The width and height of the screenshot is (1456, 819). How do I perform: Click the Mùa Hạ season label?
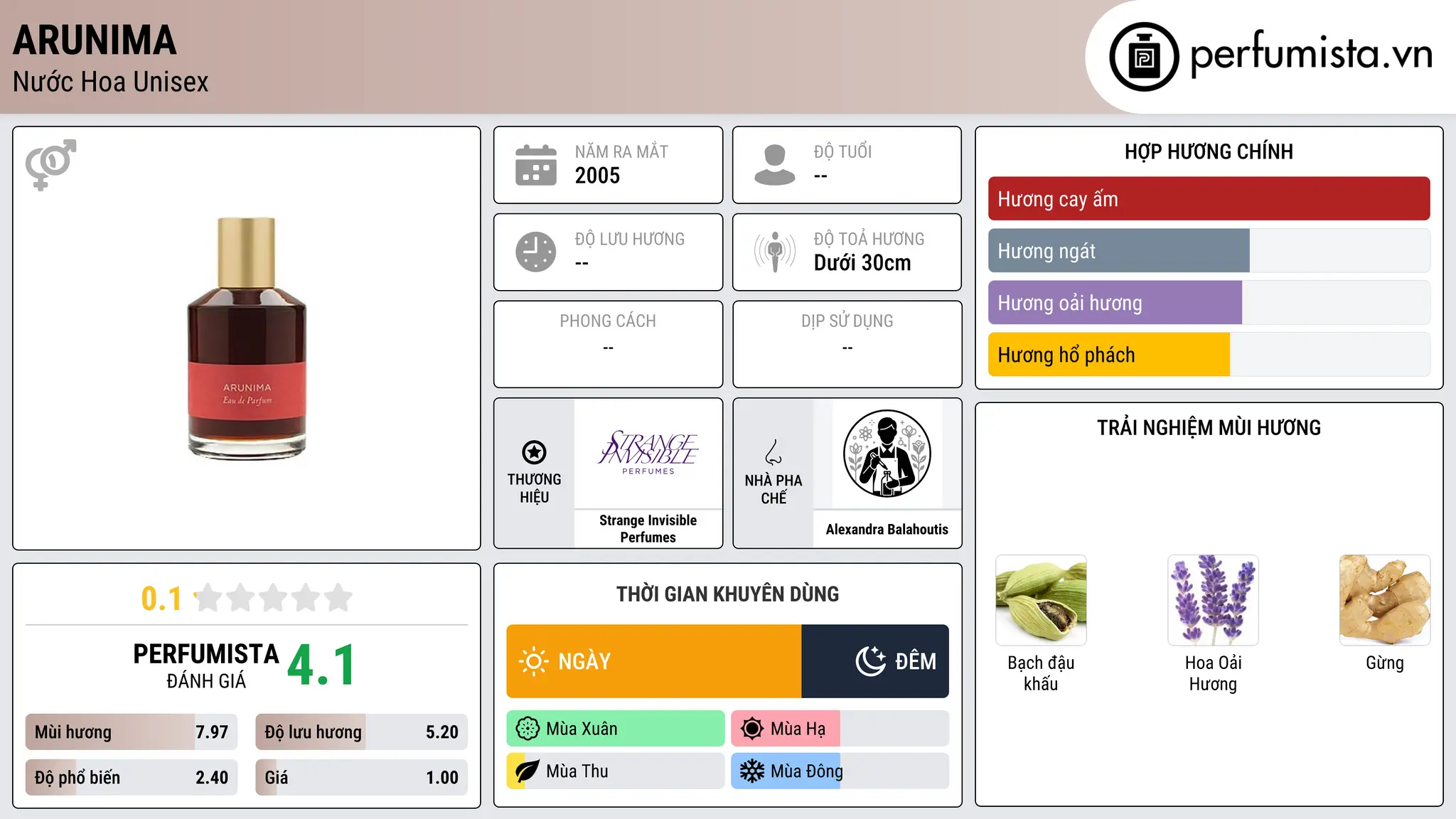point(798,729)
